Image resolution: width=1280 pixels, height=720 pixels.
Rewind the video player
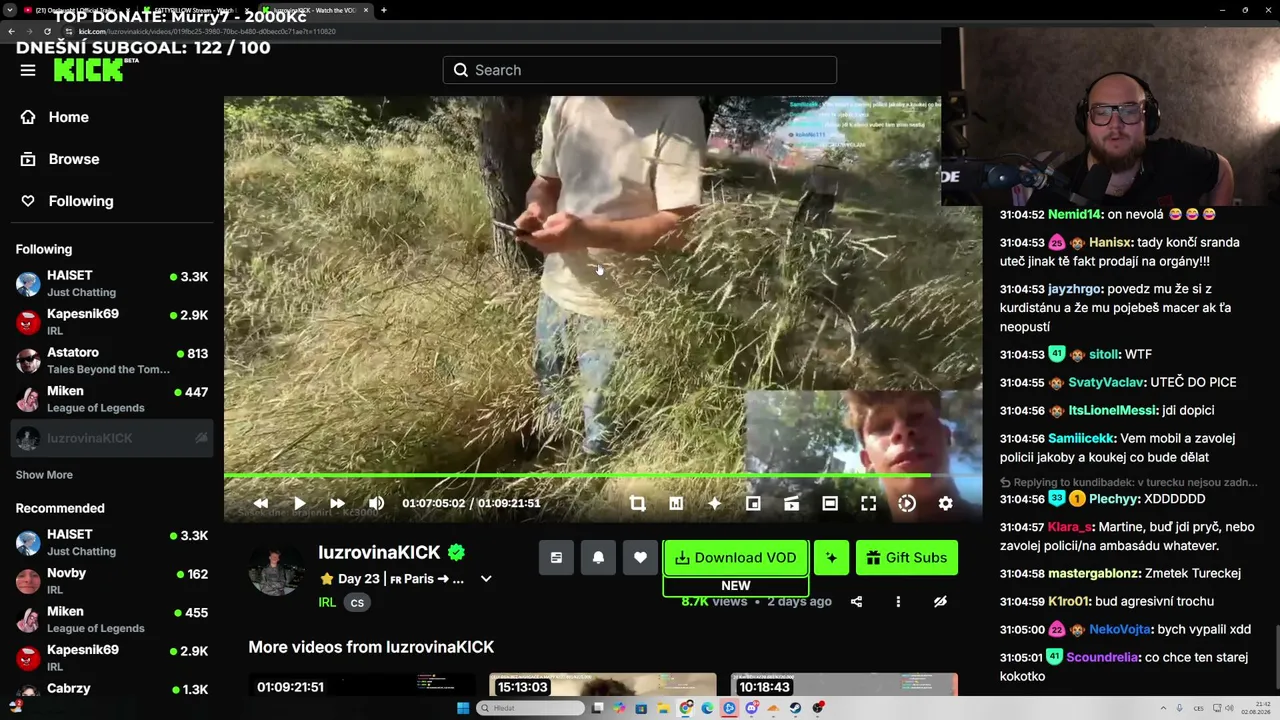click(x=261, y=504)
